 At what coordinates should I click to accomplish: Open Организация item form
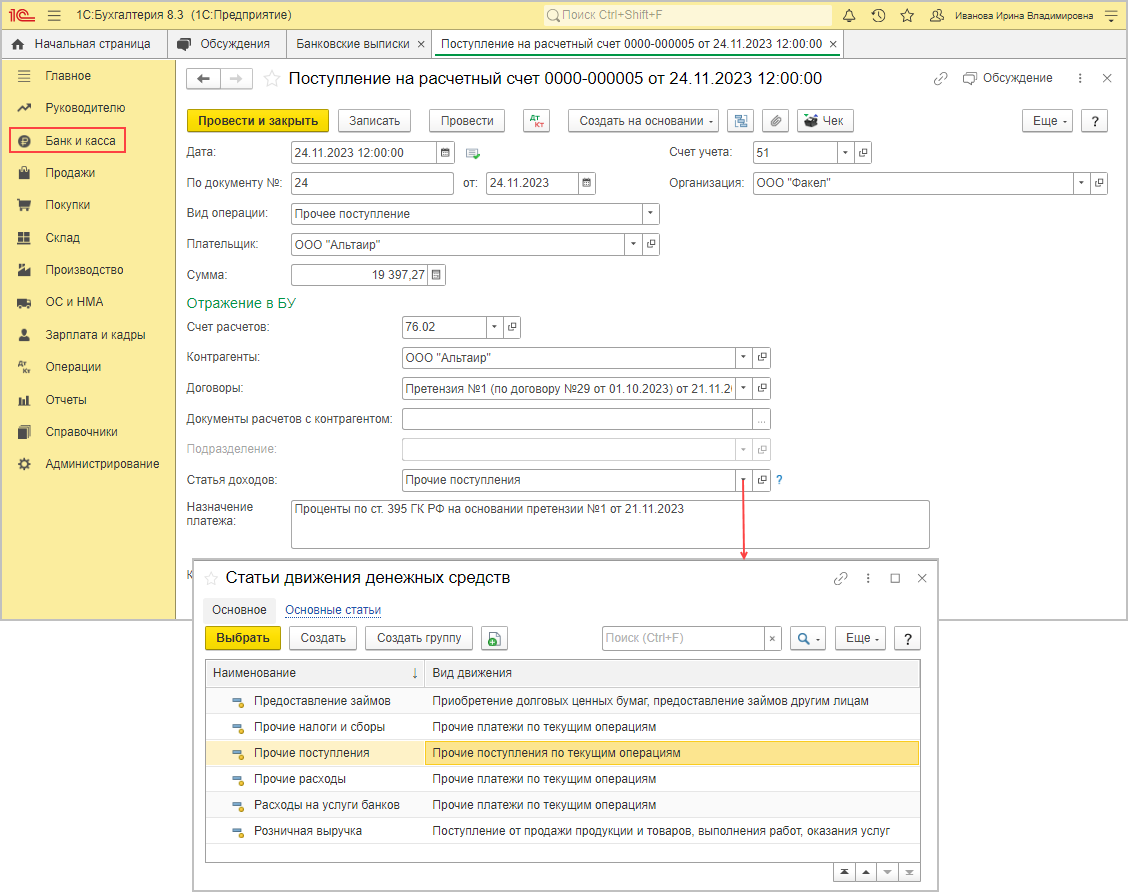click(x=1099, y=183)
